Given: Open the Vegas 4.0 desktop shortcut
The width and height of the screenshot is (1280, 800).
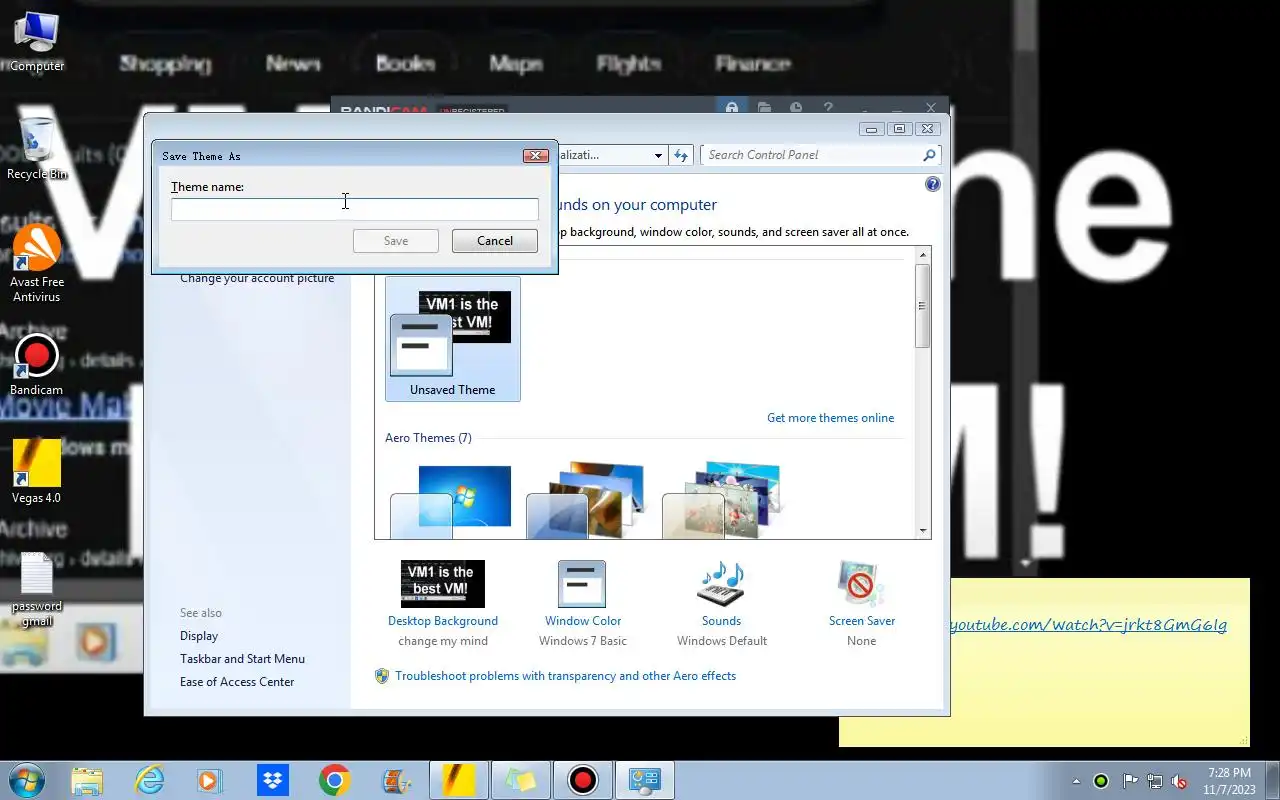Looking at the screenshot, I should pos(37,471).
